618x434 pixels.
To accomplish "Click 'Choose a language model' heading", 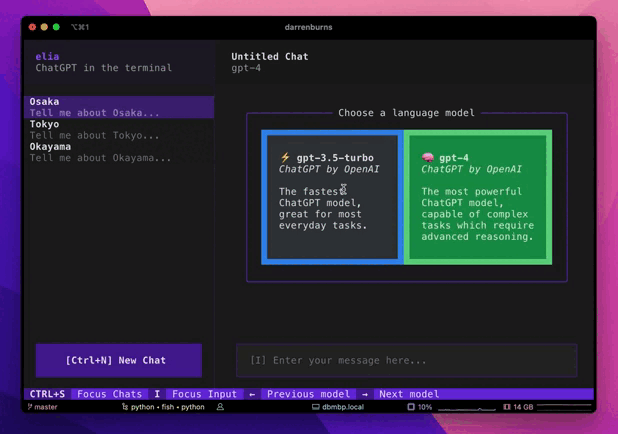I will 406,113.
